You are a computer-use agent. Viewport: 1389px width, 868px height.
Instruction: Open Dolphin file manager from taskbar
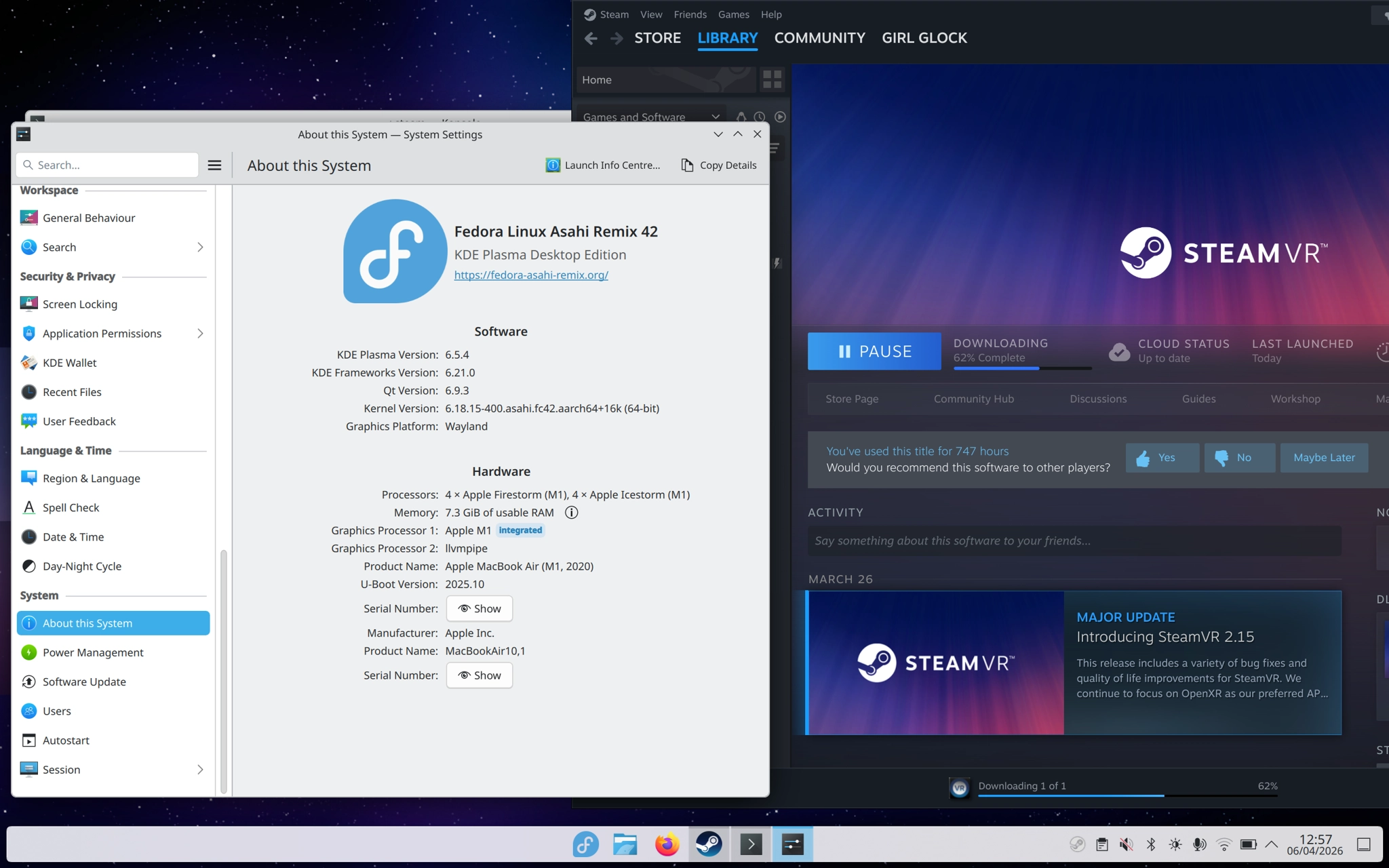625,844
